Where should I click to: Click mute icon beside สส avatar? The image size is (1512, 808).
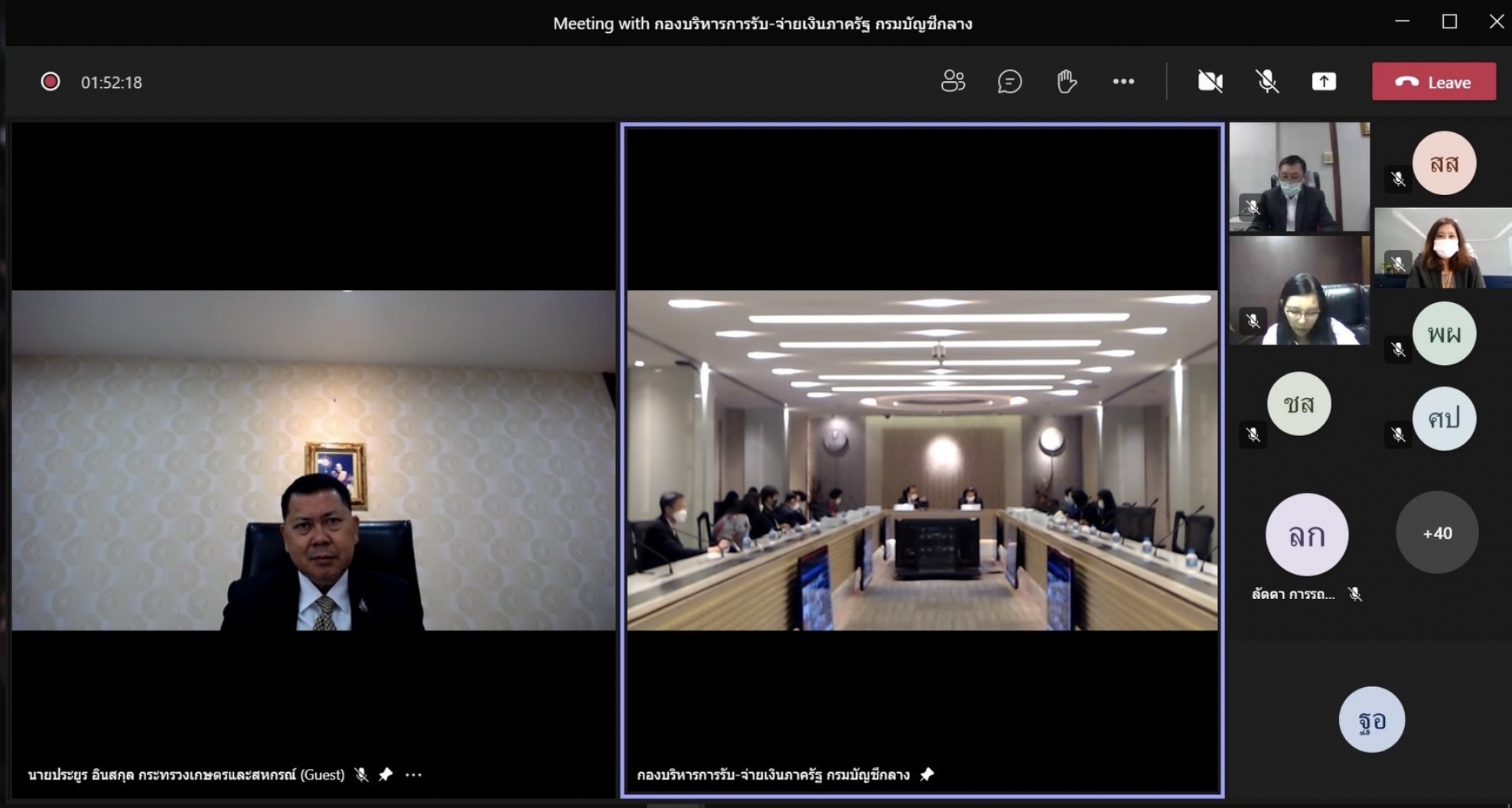[x=1398, y=179]
